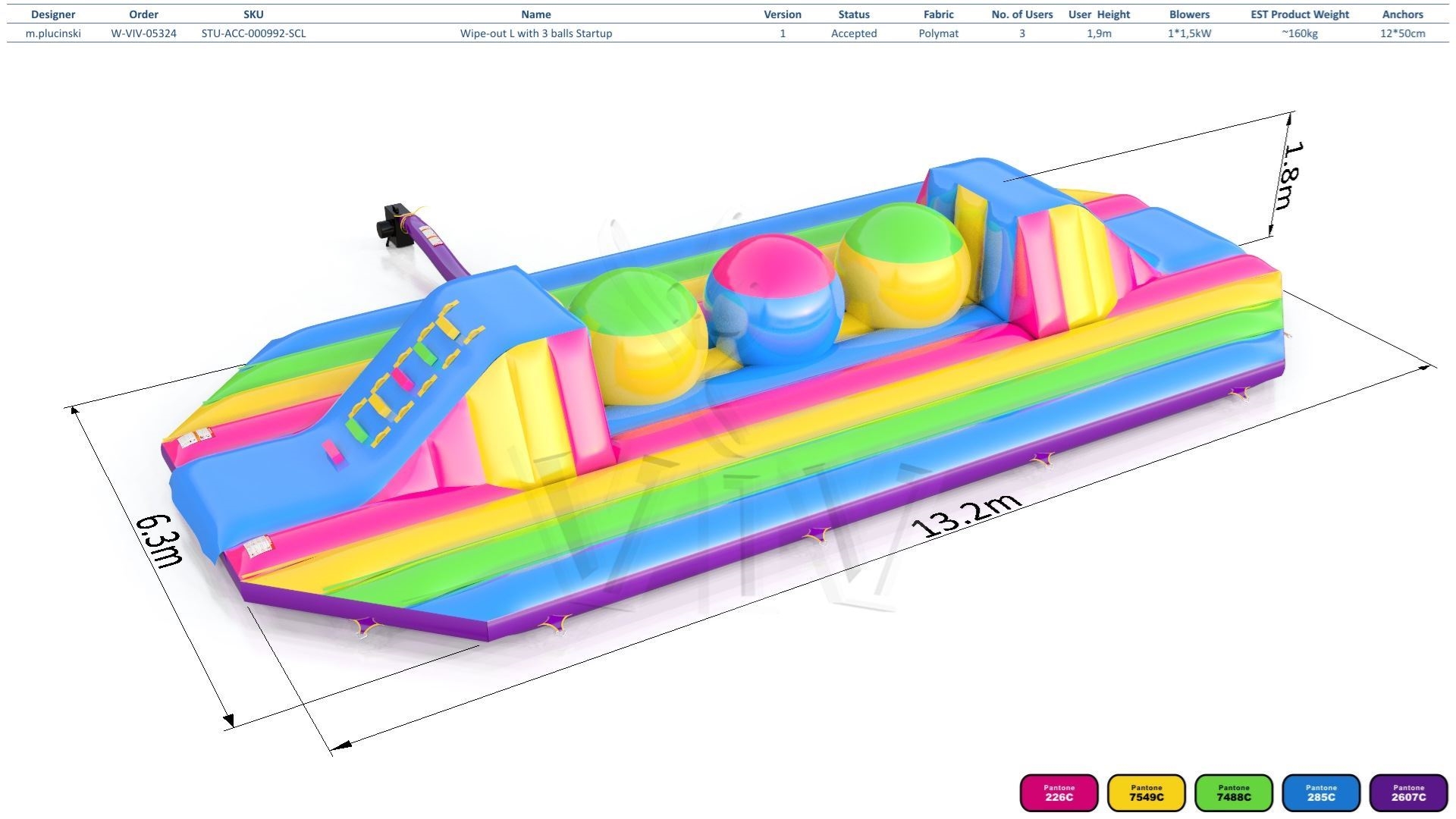Click the Pantone 226C pink swatch
This screenshot has height=819, width=1456.
[1059, 792]
